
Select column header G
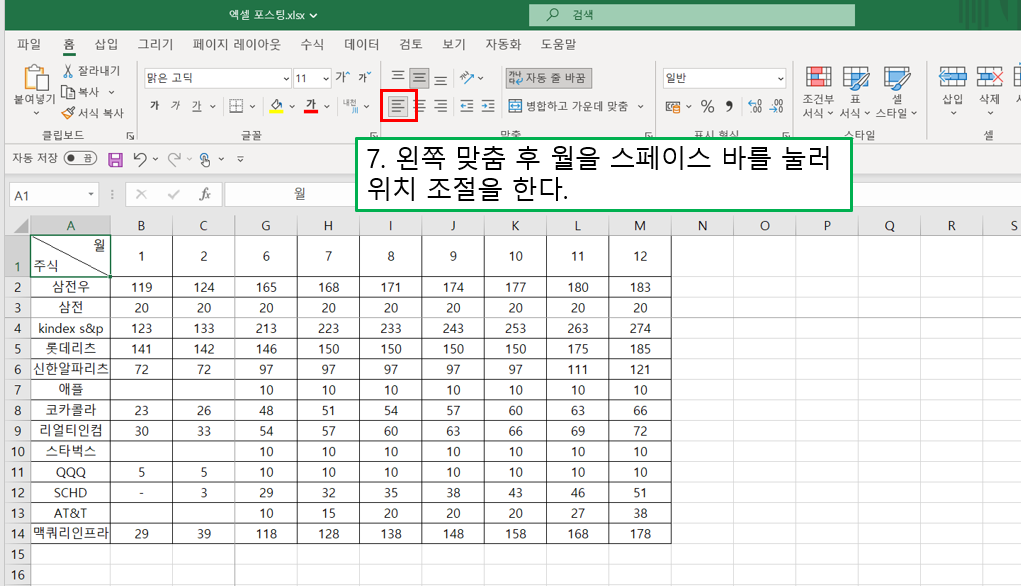[266, 226]
